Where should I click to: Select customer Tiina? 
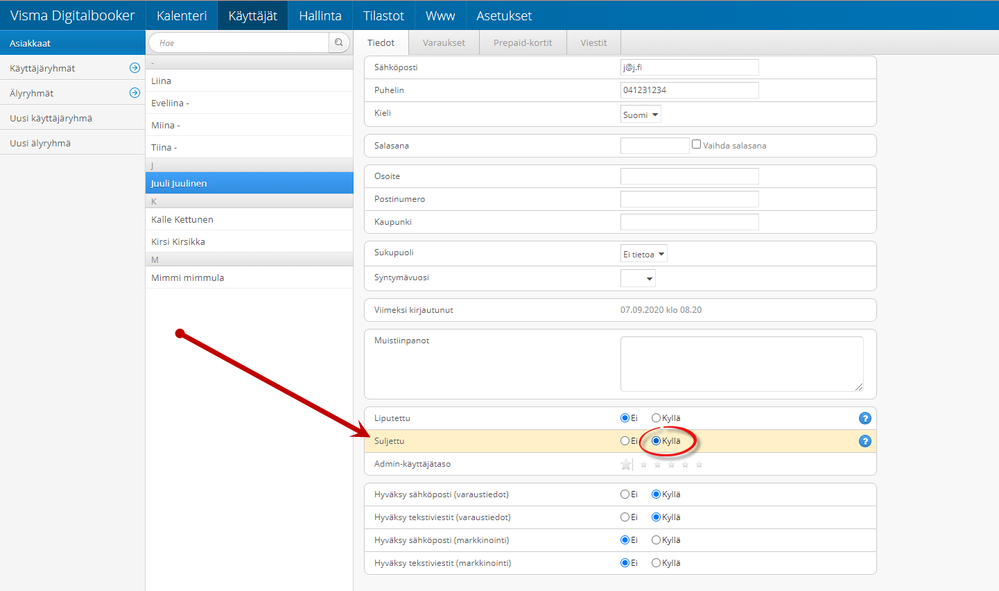tap(249, 147)
